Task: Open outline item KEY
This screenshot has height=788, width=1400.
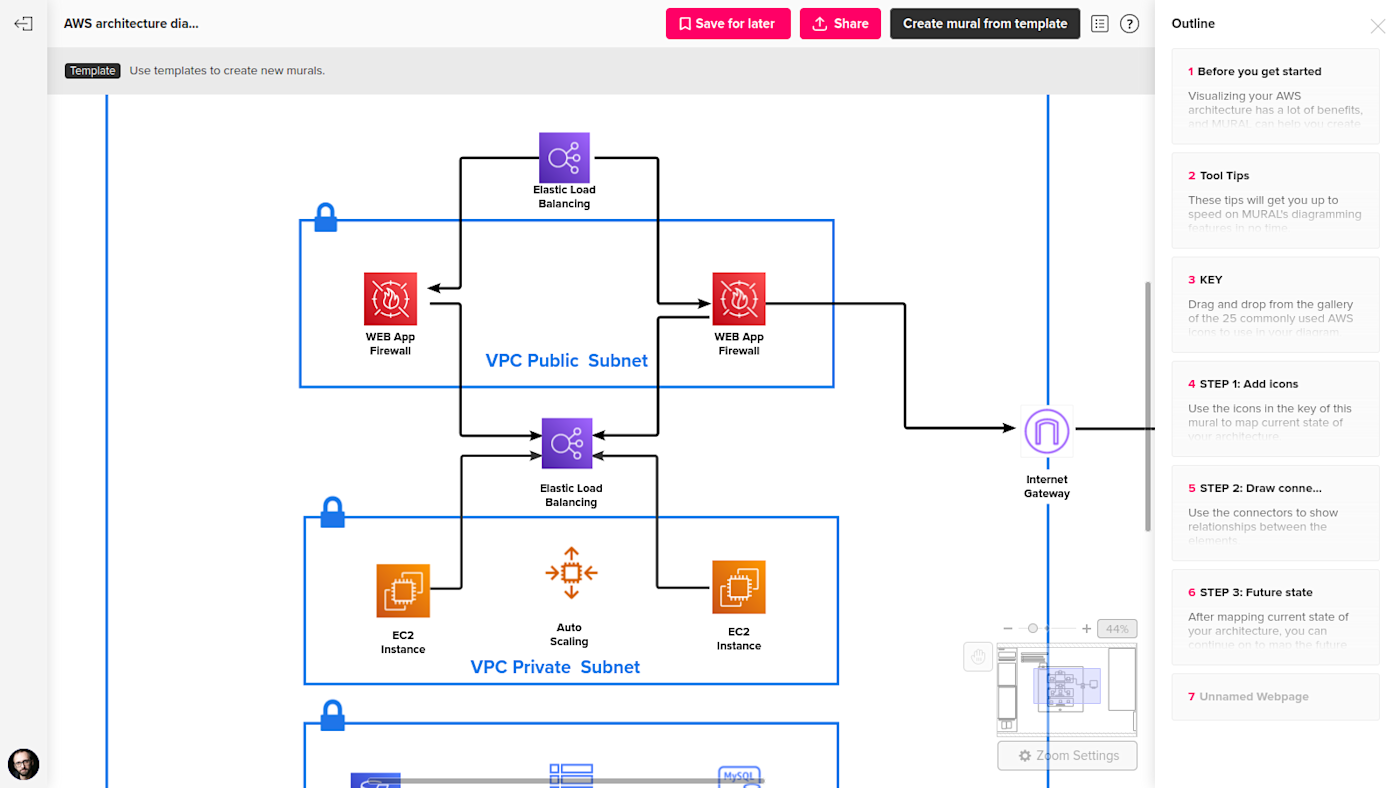Action: 1275,304
